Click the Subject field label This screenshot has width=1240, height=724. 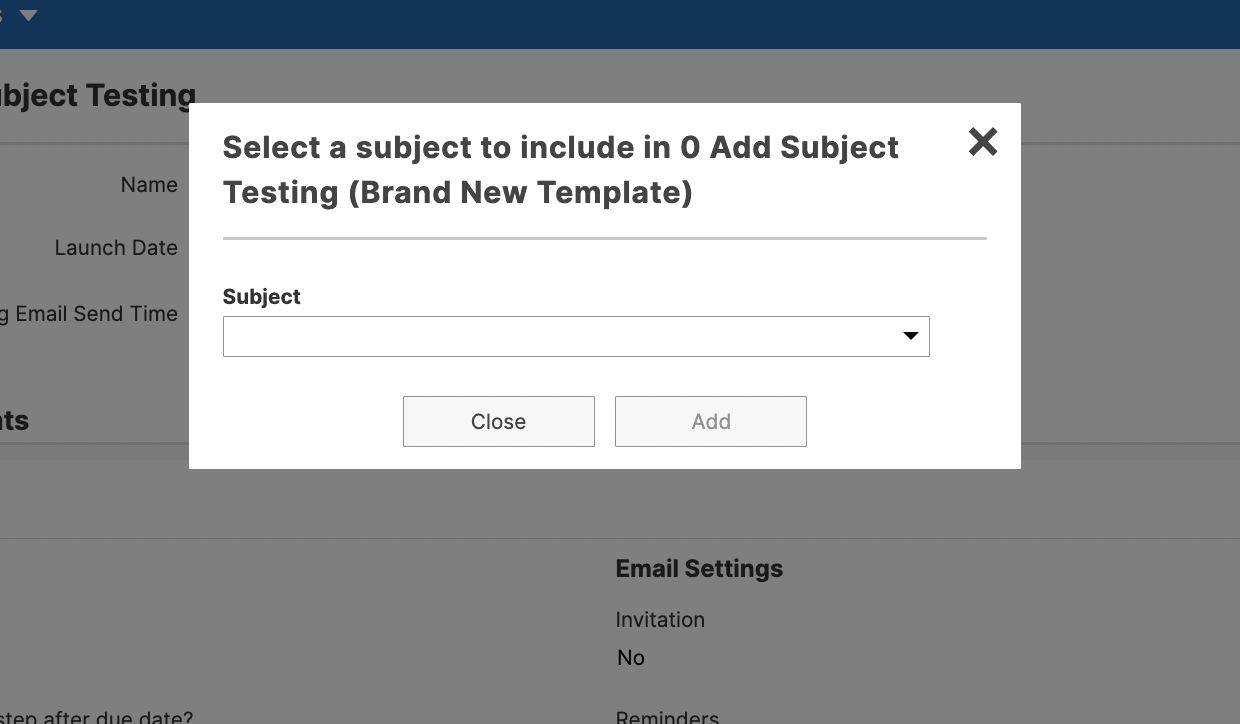[x=262, y=297]
